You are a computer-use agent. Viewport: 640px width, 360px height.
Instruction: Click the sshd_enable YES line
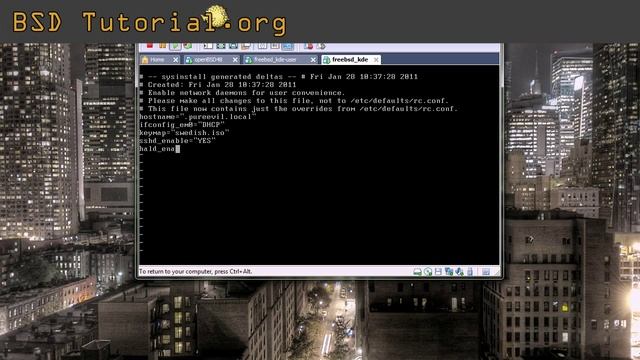(178, 140)
